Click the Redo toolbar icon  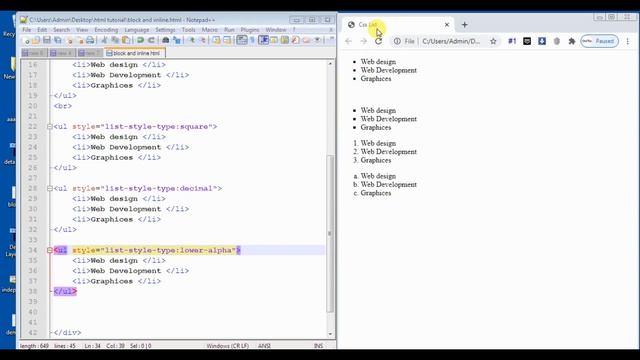151,40
